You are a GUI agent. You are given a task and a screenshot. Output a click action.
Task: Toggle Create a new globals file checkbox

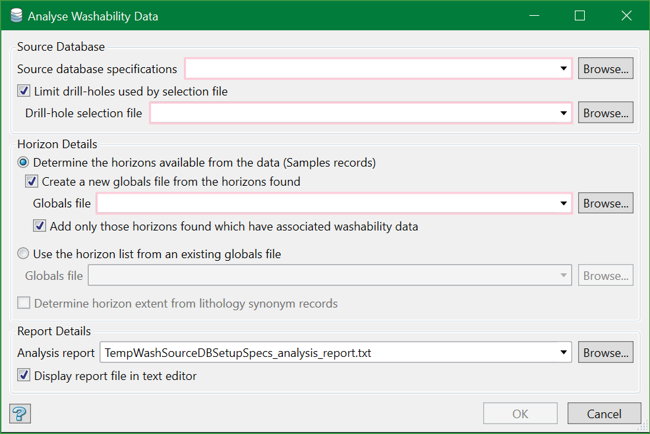33,182
